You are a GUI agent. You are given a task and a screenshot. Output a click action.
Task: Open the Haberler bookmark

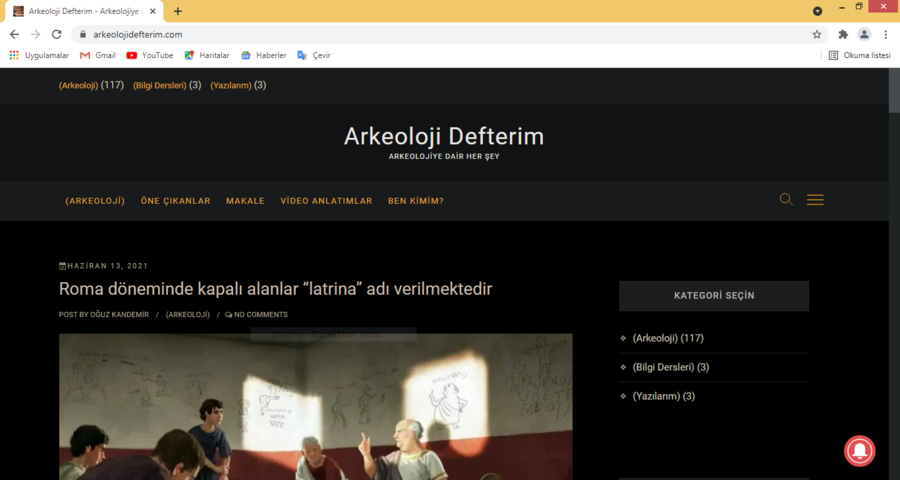[263, 55]
